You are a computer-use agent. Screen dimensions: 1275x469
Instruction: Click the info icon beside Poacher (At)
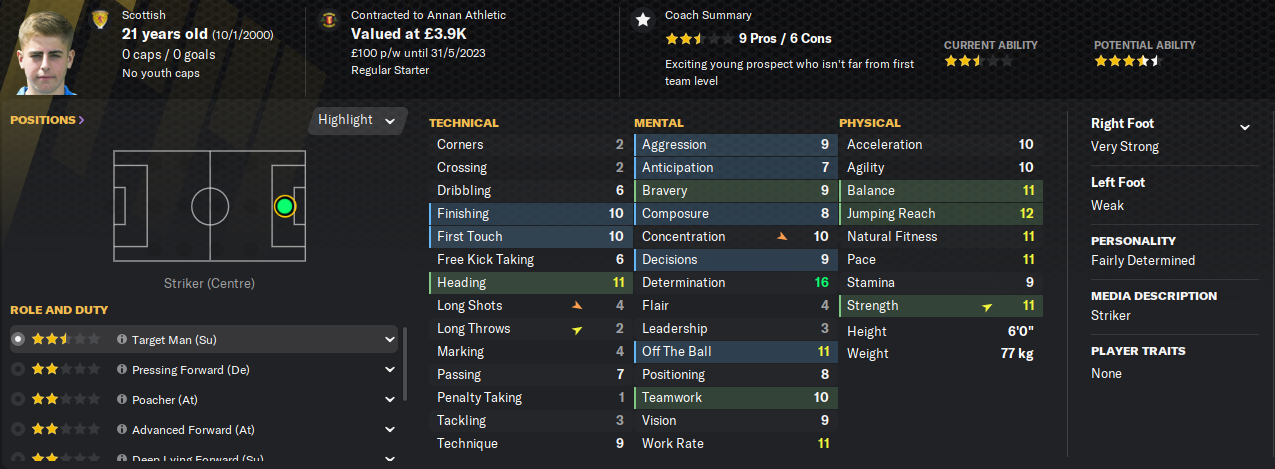point(122,400)
